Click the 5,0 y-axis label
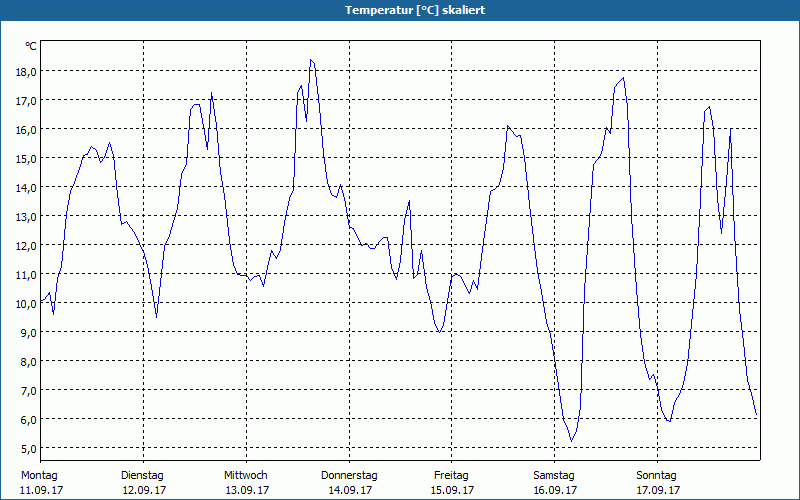Viewport: 800px width, 500px height. click(x=28, y=449)
